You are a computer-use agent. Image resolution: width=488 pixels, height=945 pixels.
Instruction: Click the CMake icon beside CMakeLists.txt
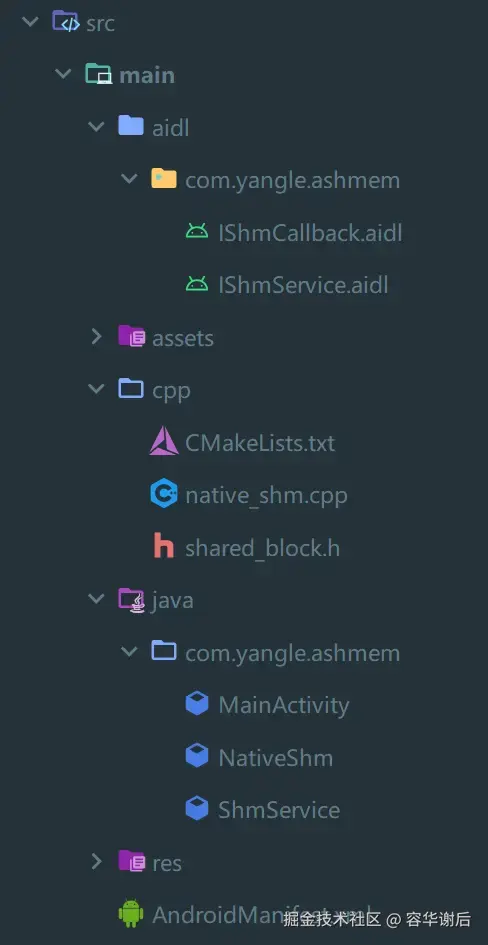[164, 442]
